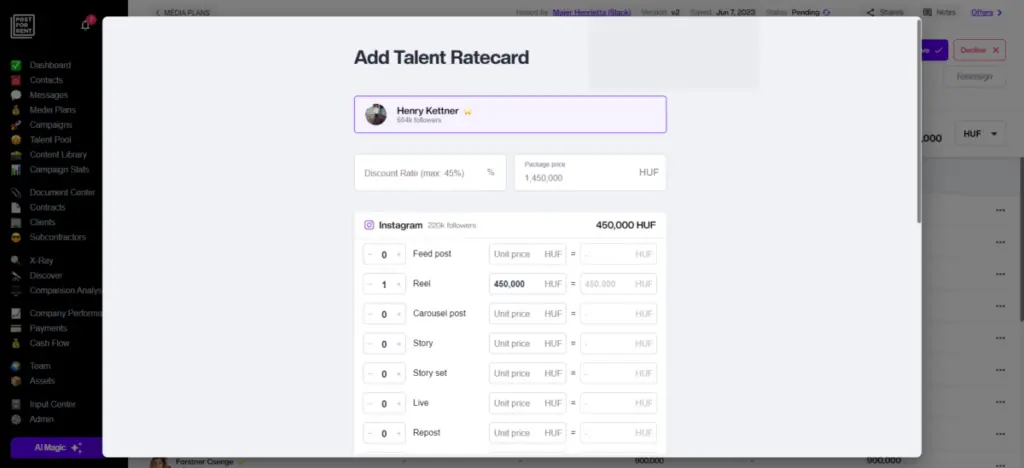Open the HUF currency dropdown
Screen dimensions: 1024x468
tap(982, 135)
